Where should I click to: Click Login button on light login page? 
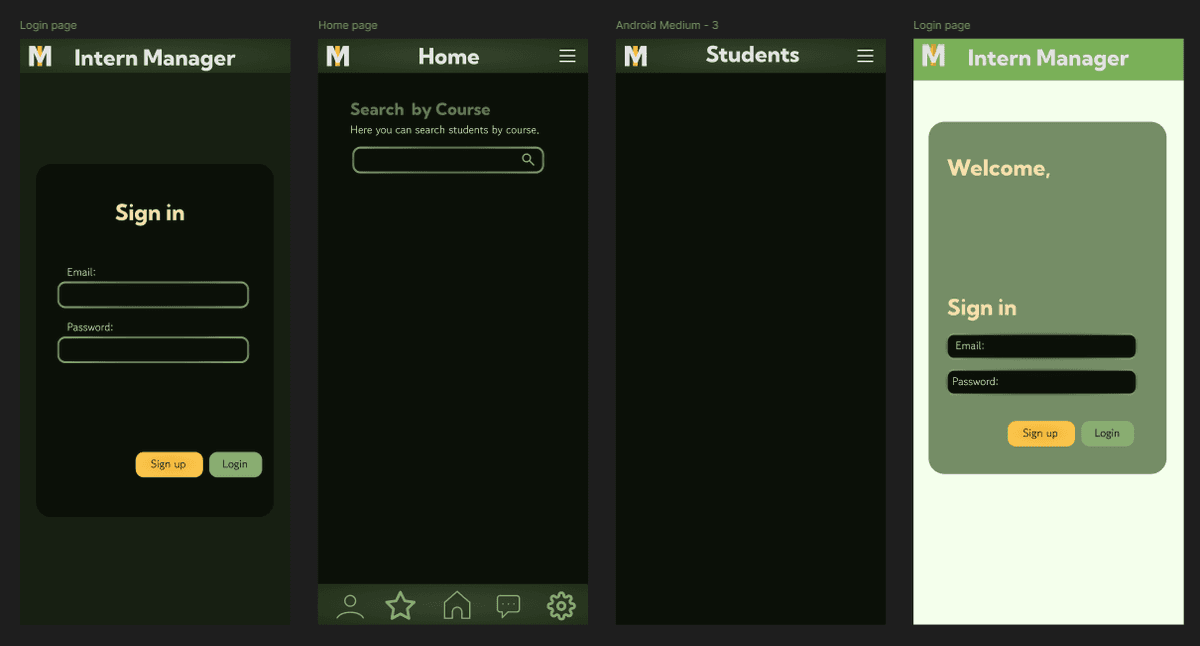[x=1107, y=433]
